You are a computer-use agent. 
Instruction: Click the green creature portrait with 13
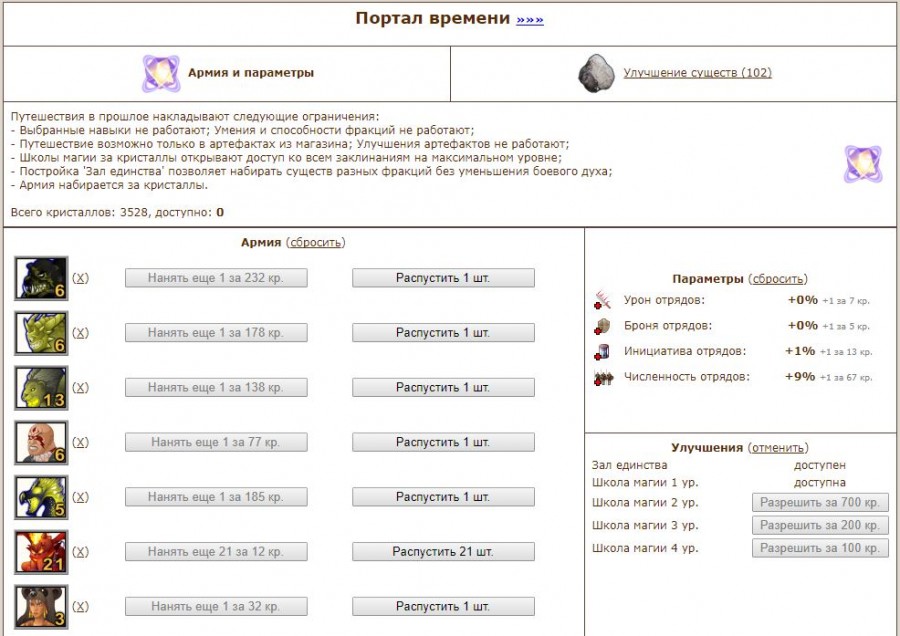(x=41, y=388)
